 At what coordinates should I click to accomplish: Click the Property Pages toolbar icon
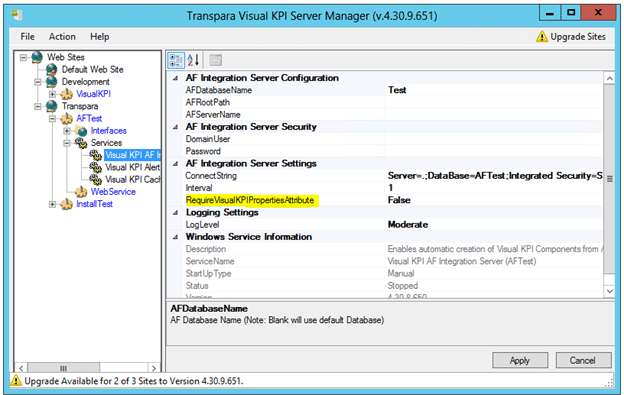[x=215, y=60]
